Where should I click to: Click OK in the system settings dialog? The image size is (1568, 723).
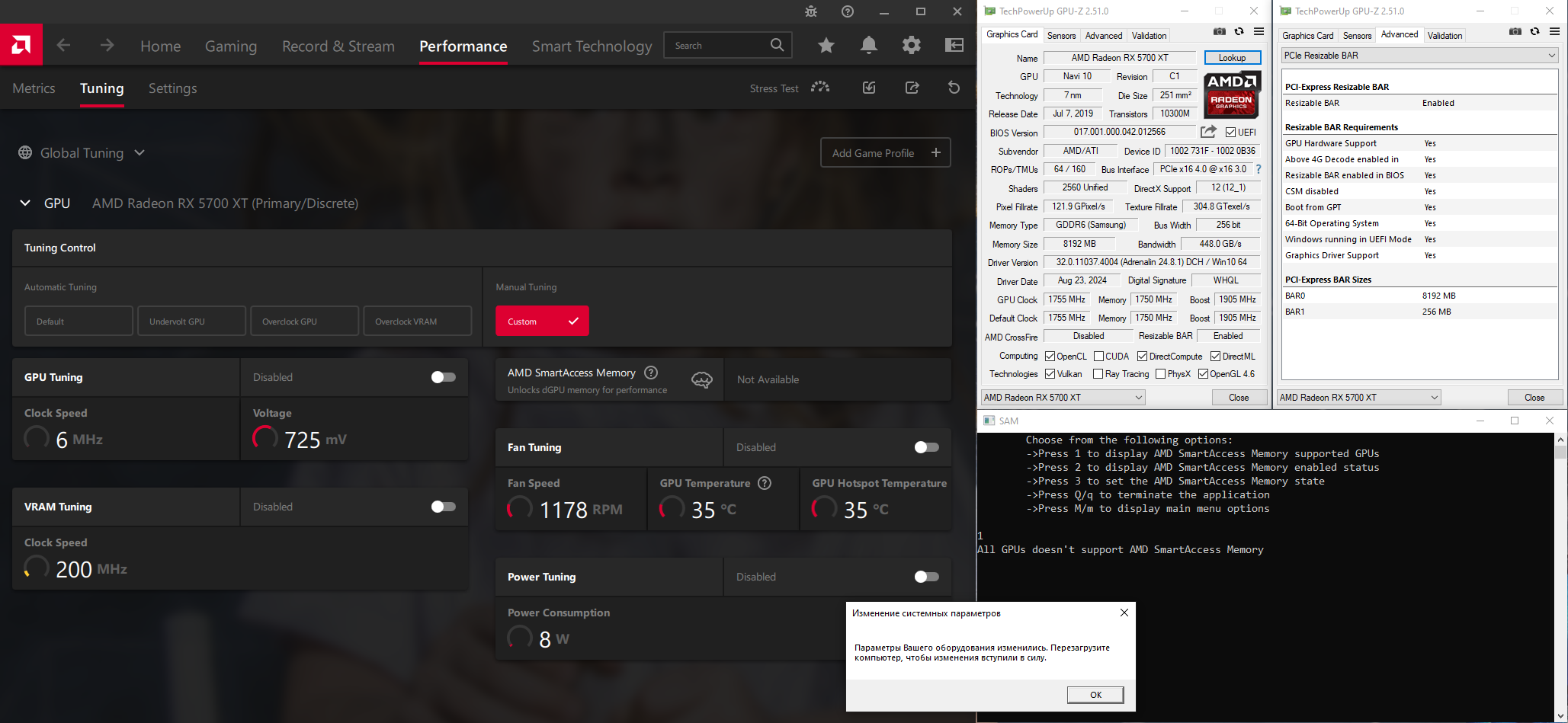tap(1095, 695)
